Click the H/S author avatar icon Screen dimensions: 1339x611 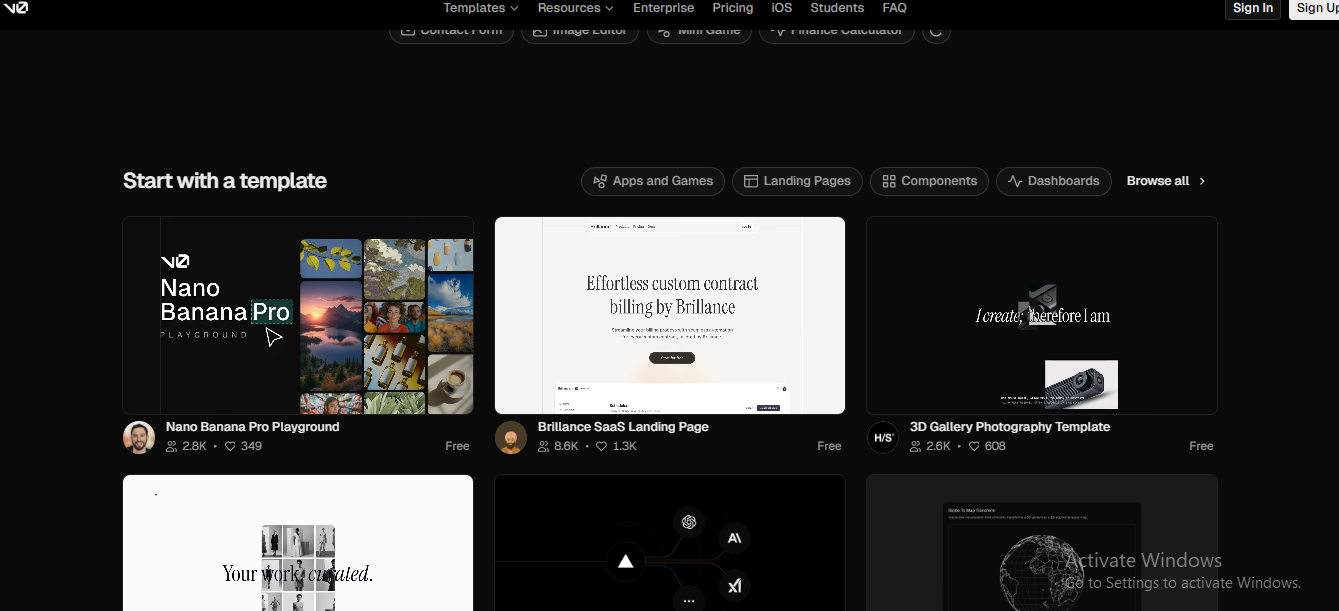[883, 438]
